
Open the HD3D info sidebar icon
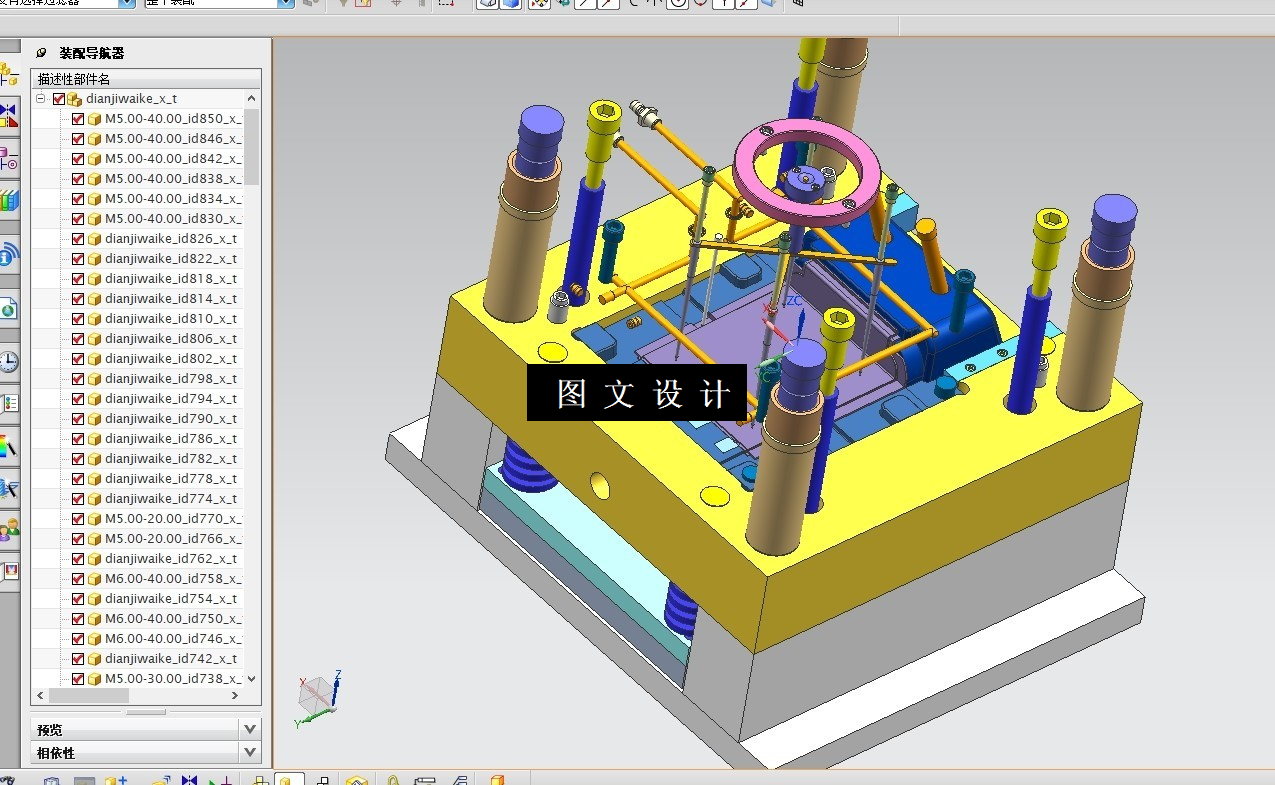[8, 256]
